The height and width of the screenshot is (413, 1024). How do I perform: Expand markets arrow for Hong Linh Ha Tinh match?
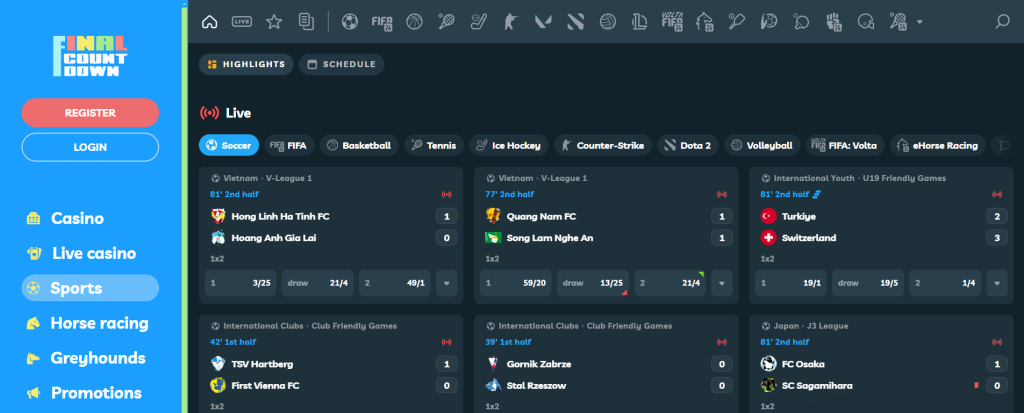click(446, 284)
